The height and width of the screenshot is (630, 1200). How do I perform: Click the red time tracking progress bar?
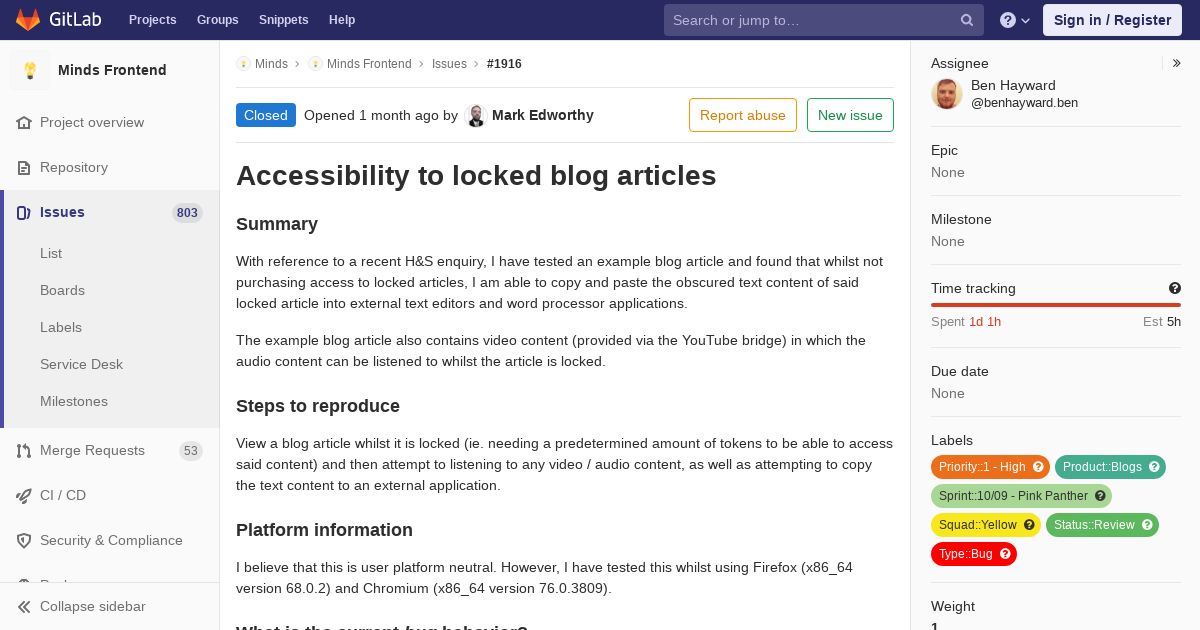(1056, 305)
